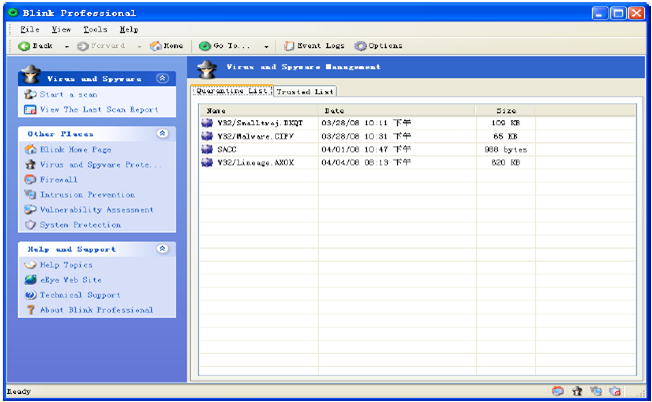Click the icon beside the SACC entry
The image size is (652, 402).
pyautogui.click(x=207, y=149)
